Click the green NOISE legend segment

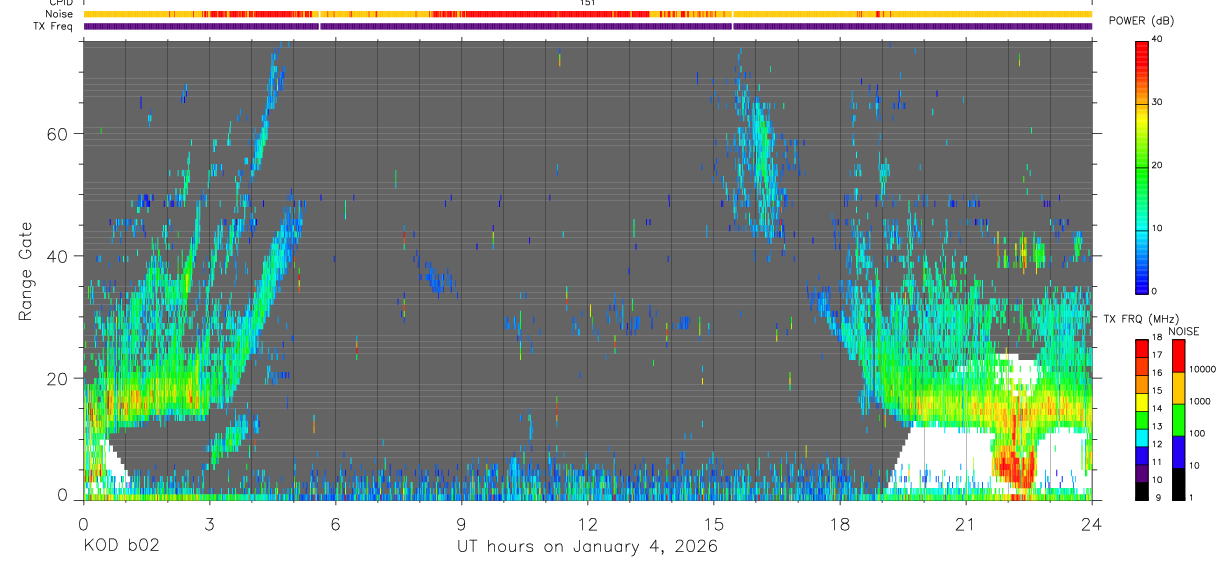1178,420
